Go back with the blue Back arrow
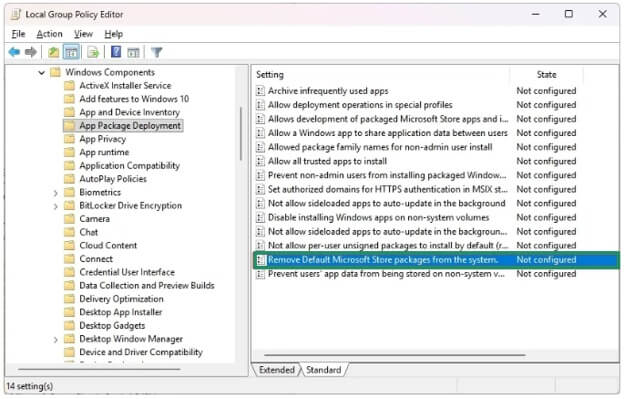This screenshot has height=399, width=624. pos(14,52)
